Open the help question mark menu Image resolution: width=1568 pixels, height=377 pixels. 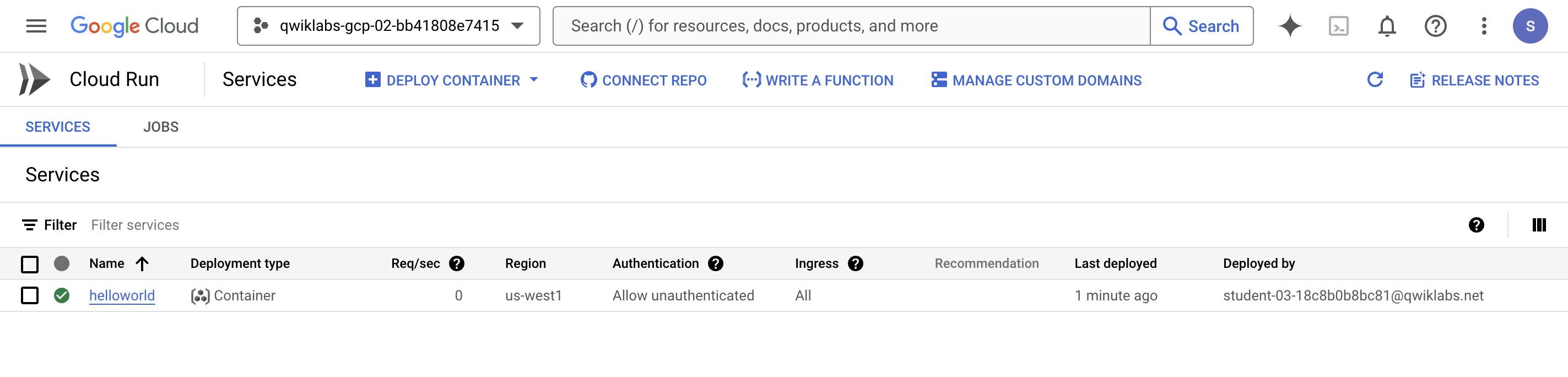point(1435,26)
